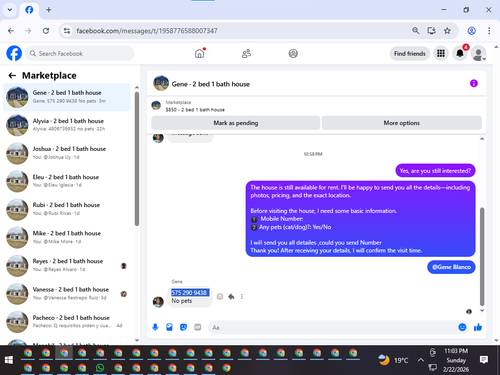Click Gene's avatar beside the reply message

(158, 302)
